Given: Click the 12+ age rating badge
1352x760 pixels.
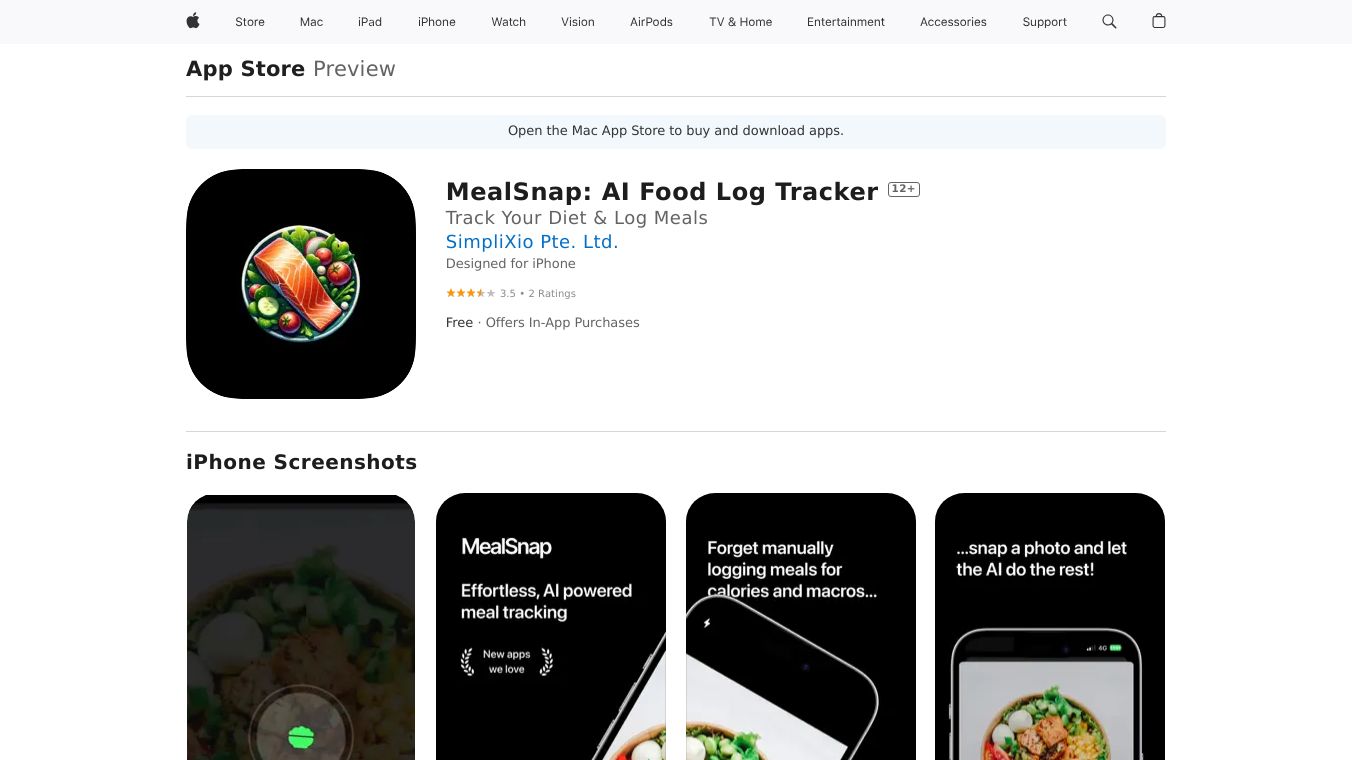Looking at the screenshot, I should [x=904, y=189].
